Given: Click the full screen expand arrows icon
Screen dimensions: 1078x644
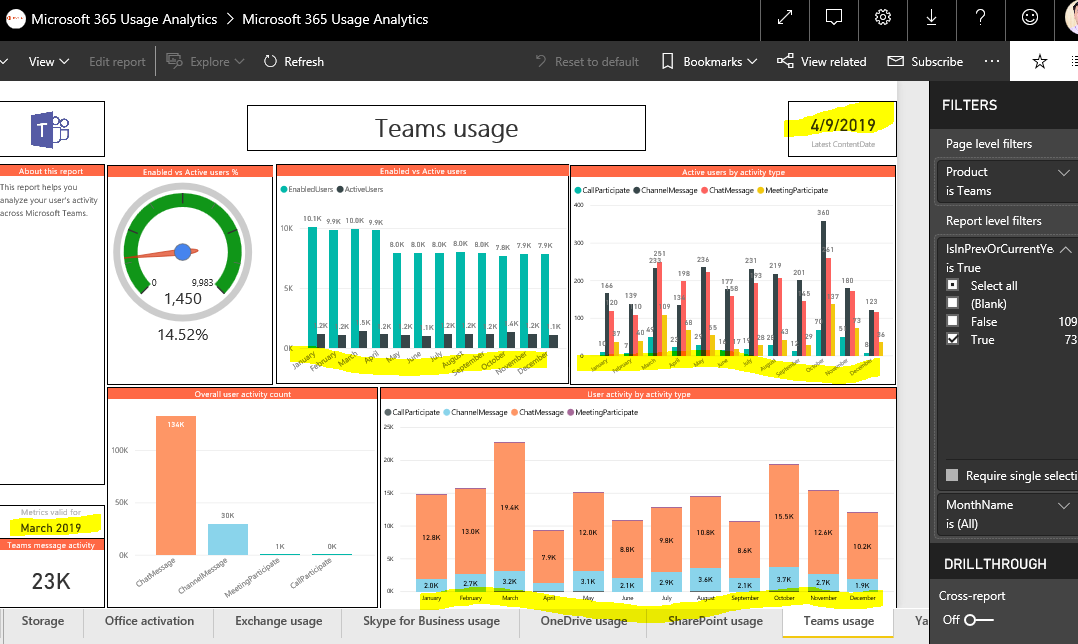Looking at the screenshot, I should [x=784, y=19].
